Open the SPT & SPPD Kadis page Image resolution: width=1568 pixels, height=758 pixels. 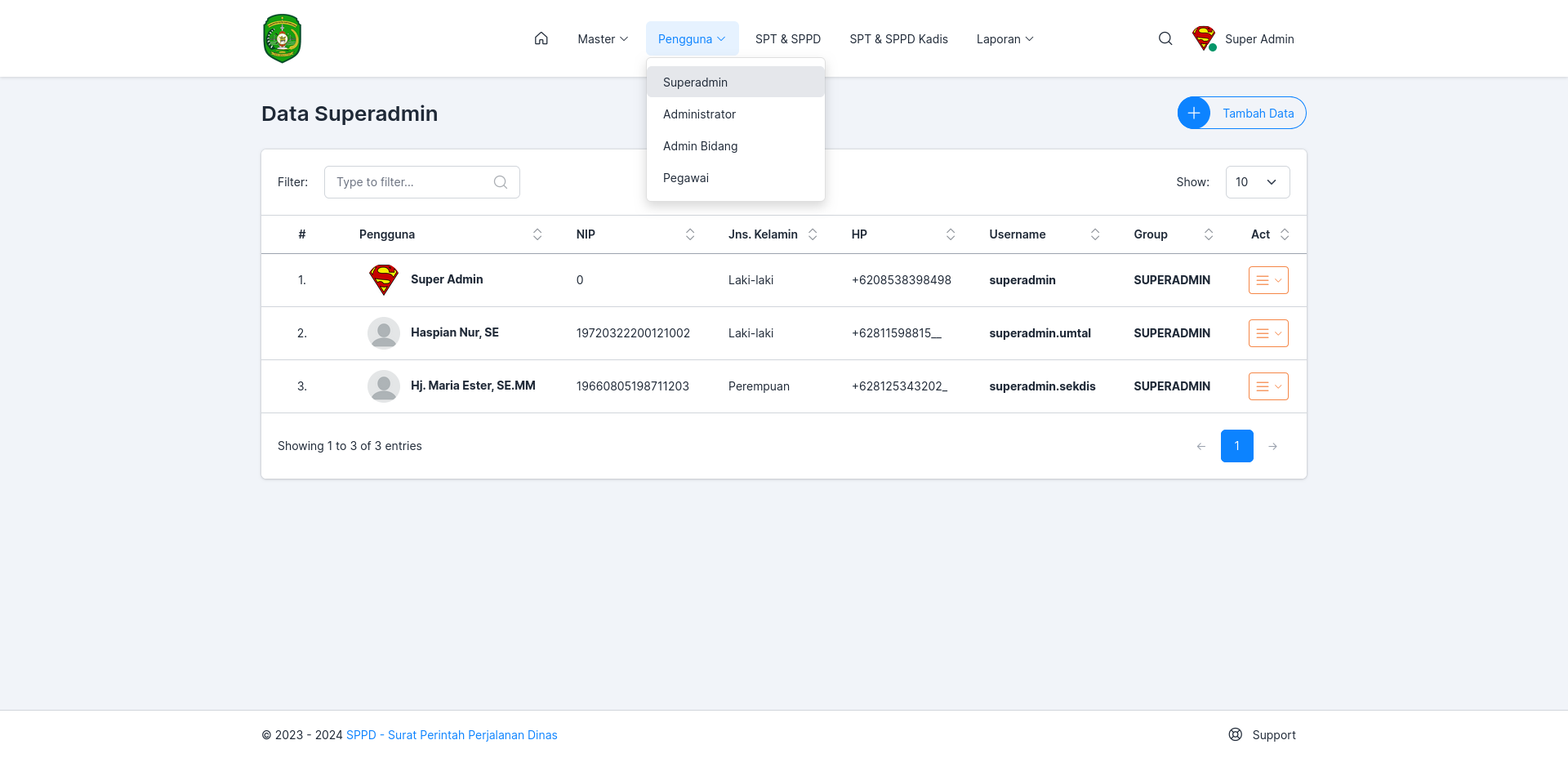pyautogui.click(x=898, y=38)
